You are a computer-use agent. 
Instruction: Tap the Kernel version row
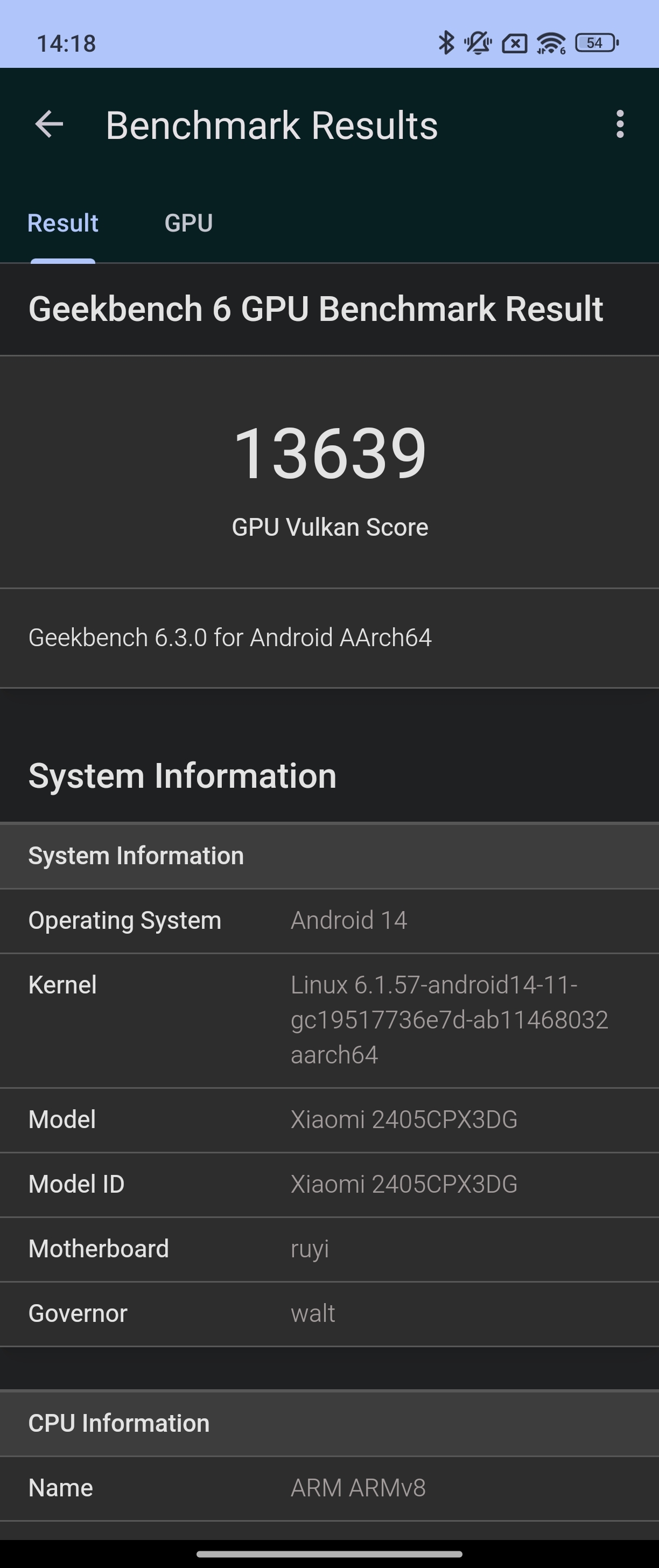(x=329, y=1021)
